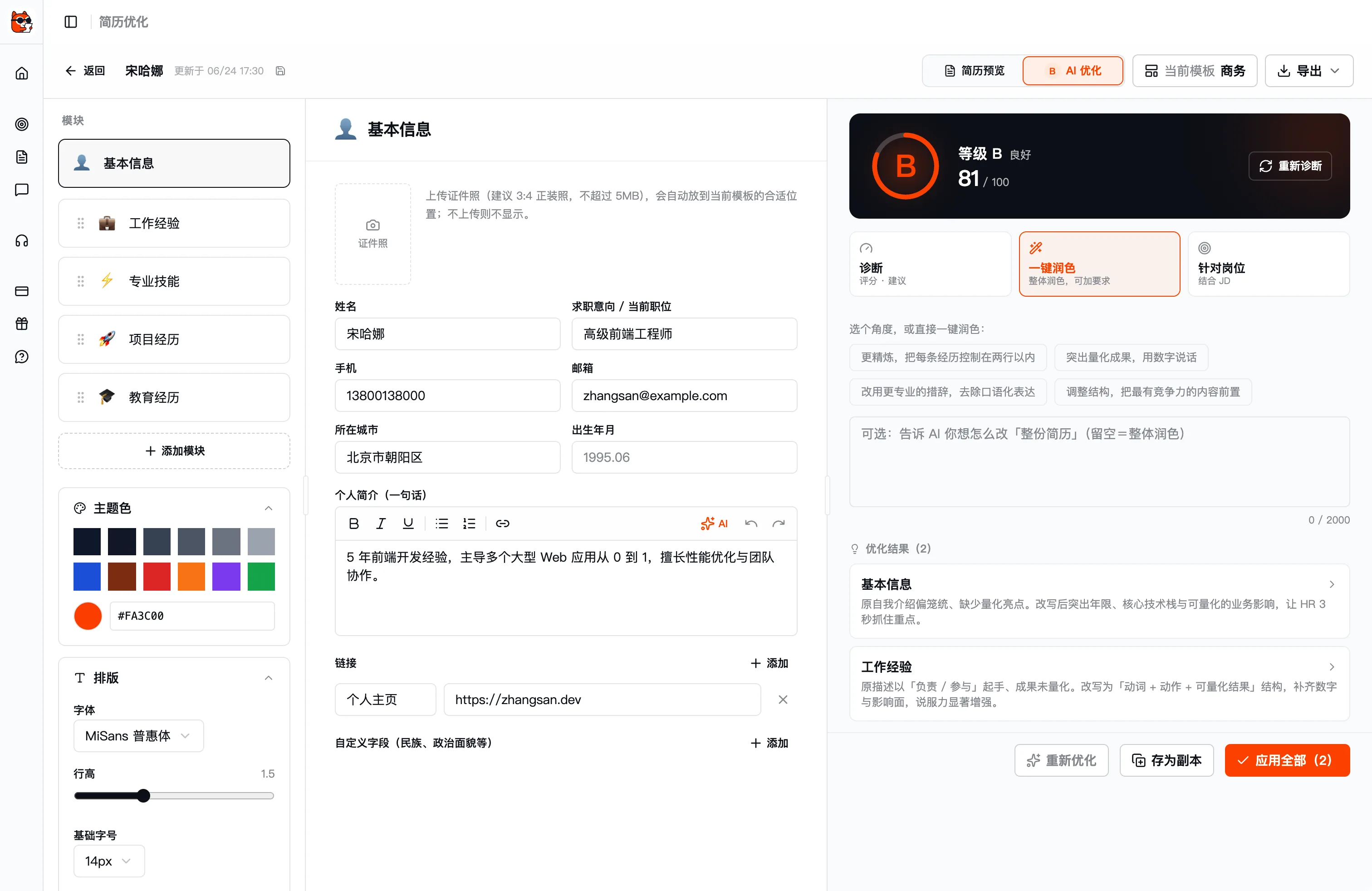Image resolution: width=1372 pixels, height=891 pixels.
Task: Open the gift icon in sidebar
Action: (x=22, y=324)
